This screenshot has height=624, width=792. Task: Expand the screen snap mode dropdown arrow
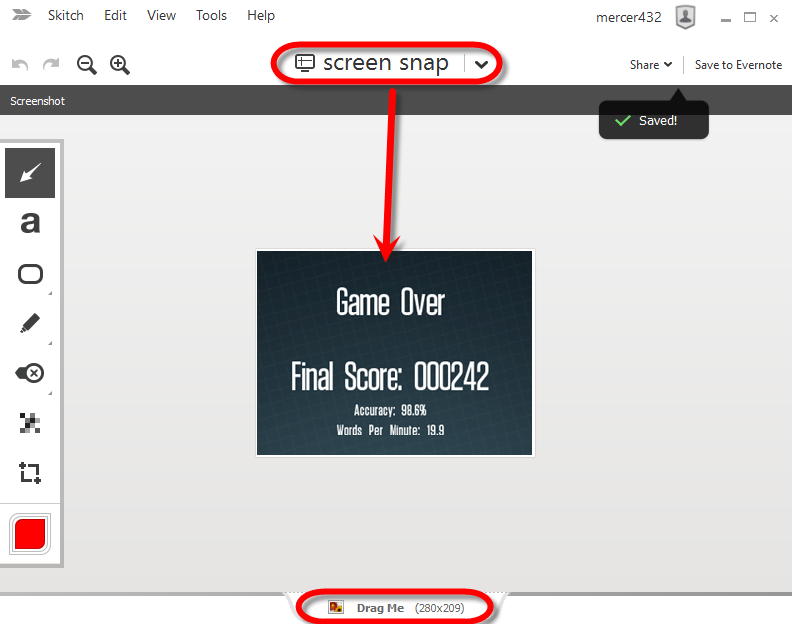(x=481, y=65)
